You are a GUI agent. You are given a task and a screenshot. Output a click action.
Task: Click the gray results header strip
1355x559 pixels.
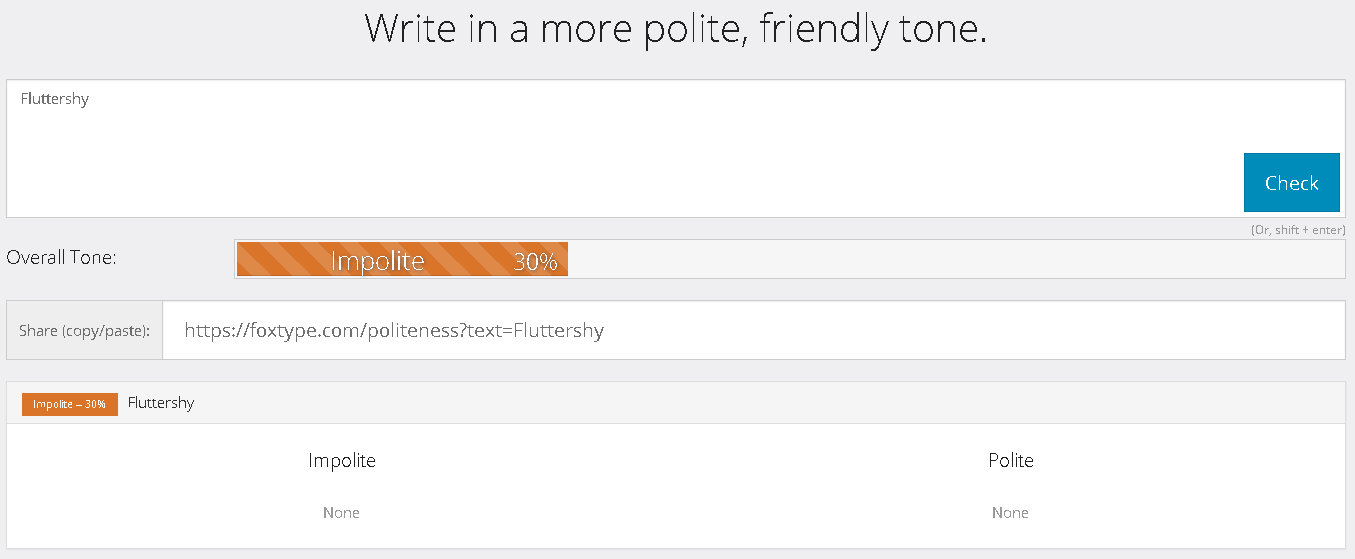[x=700, y=403]
